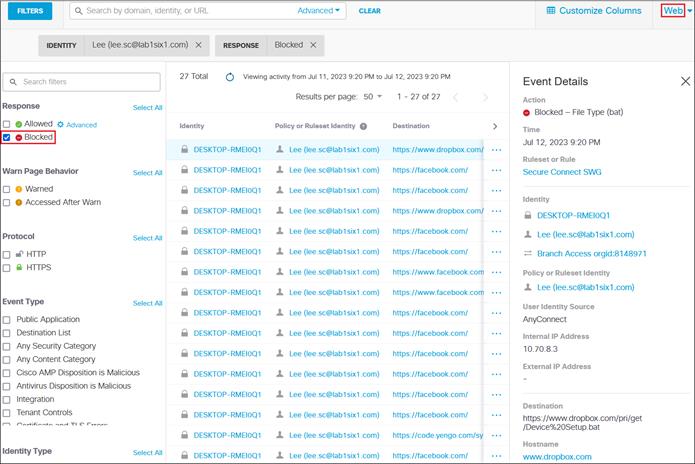Viewport: 695px width, 464px height.
Task: Click the lock icon beside DESKTOP-RMEI0Q1 in Event Details
Action: click(527, 215)
